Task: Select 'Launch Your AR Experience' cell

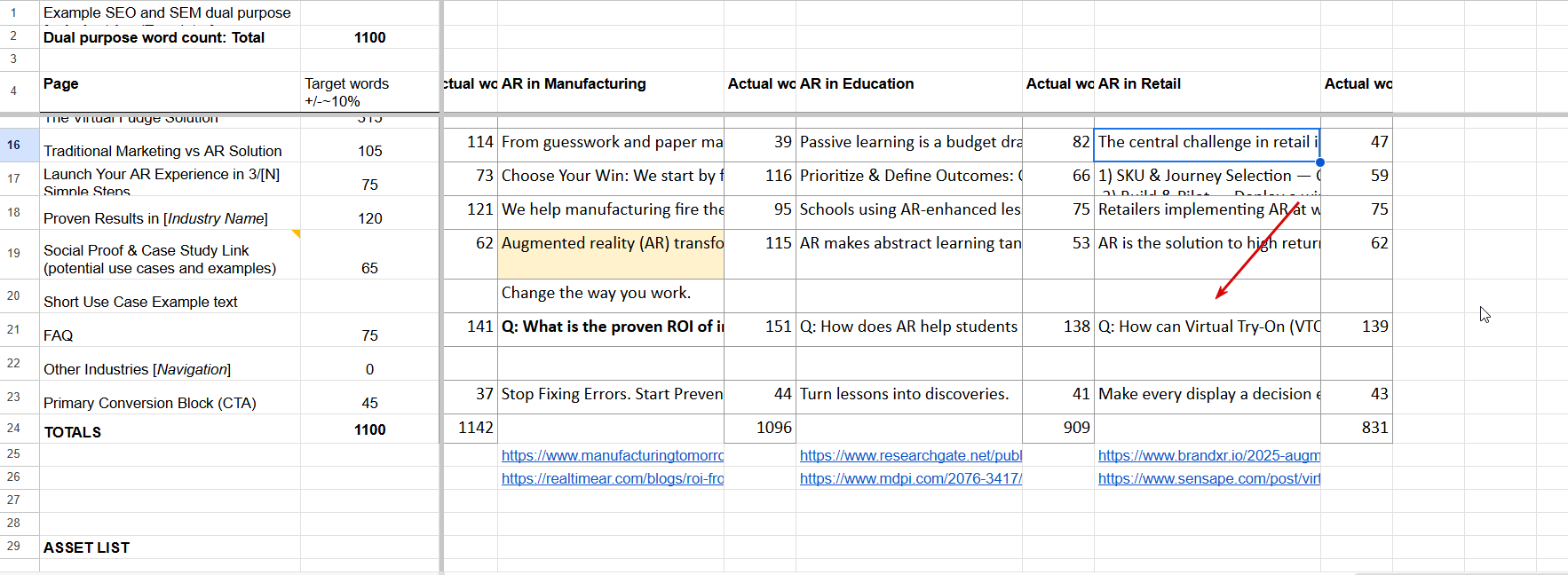Action: 170,179
